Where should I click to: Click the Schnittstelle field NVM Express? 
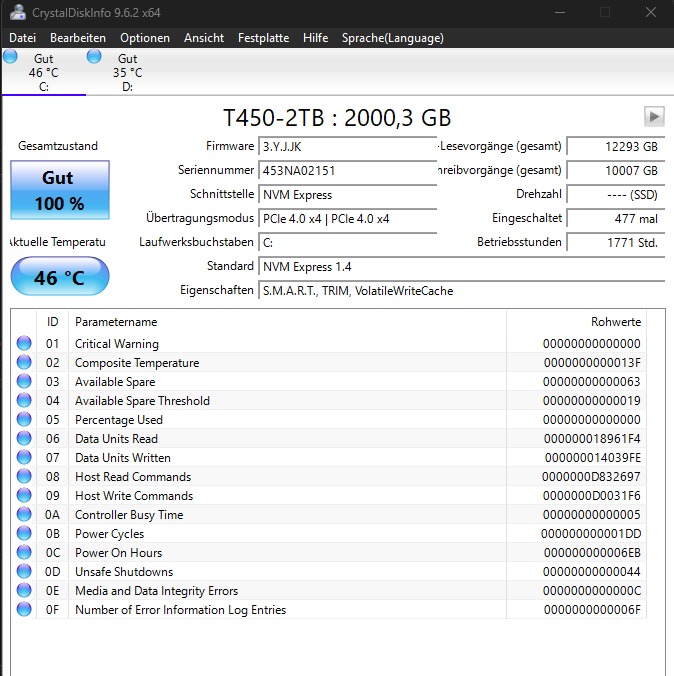pyautogui.click(x=348, y=195)
